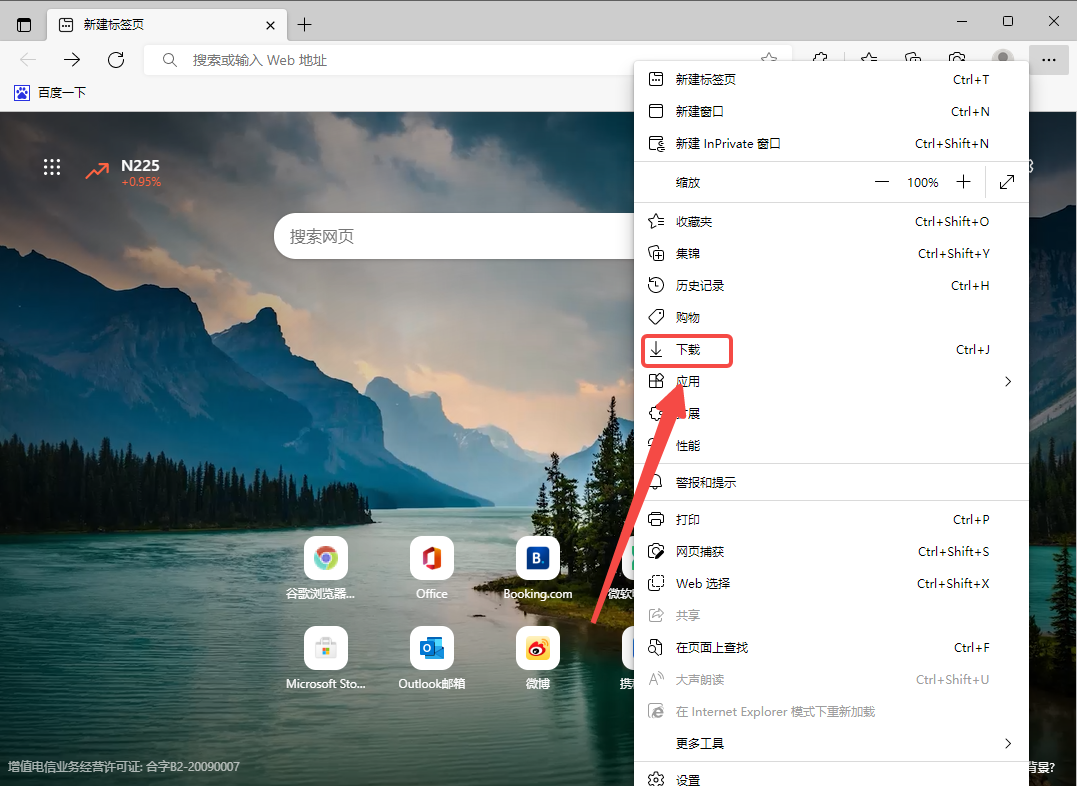Image resolution: width=1077 pixels, height=786 pixels.
Task: Open the app launcher grid icon
Action: (x=52, y=167)
